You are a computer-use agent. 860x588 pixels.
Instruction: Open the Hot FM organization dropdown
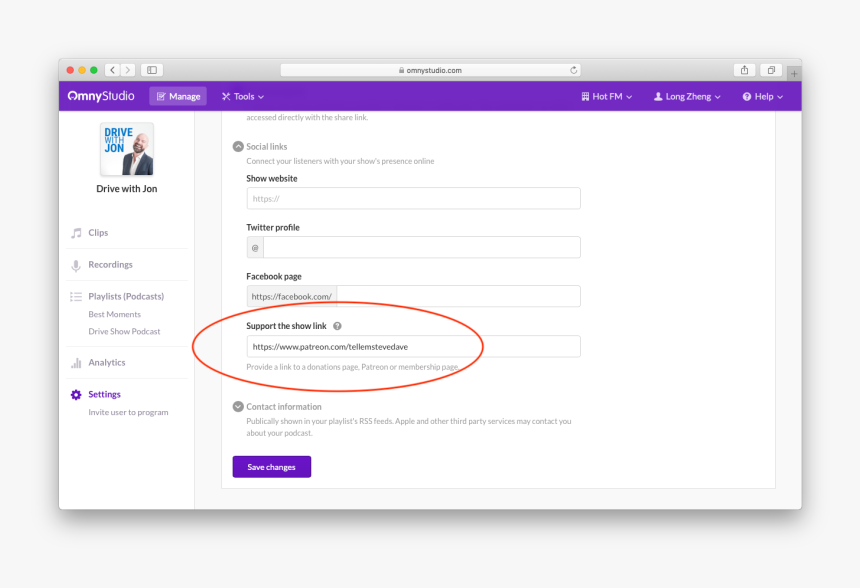click(606, 96)
